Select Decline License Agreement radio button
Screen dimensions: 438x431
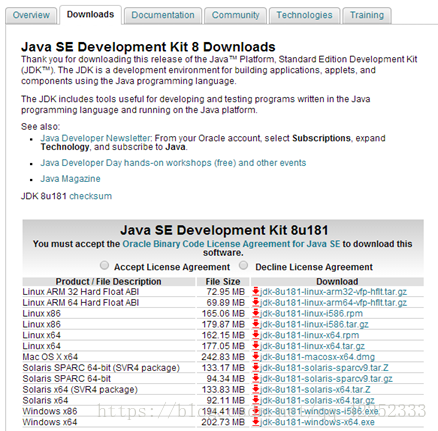tap(244, 265)
